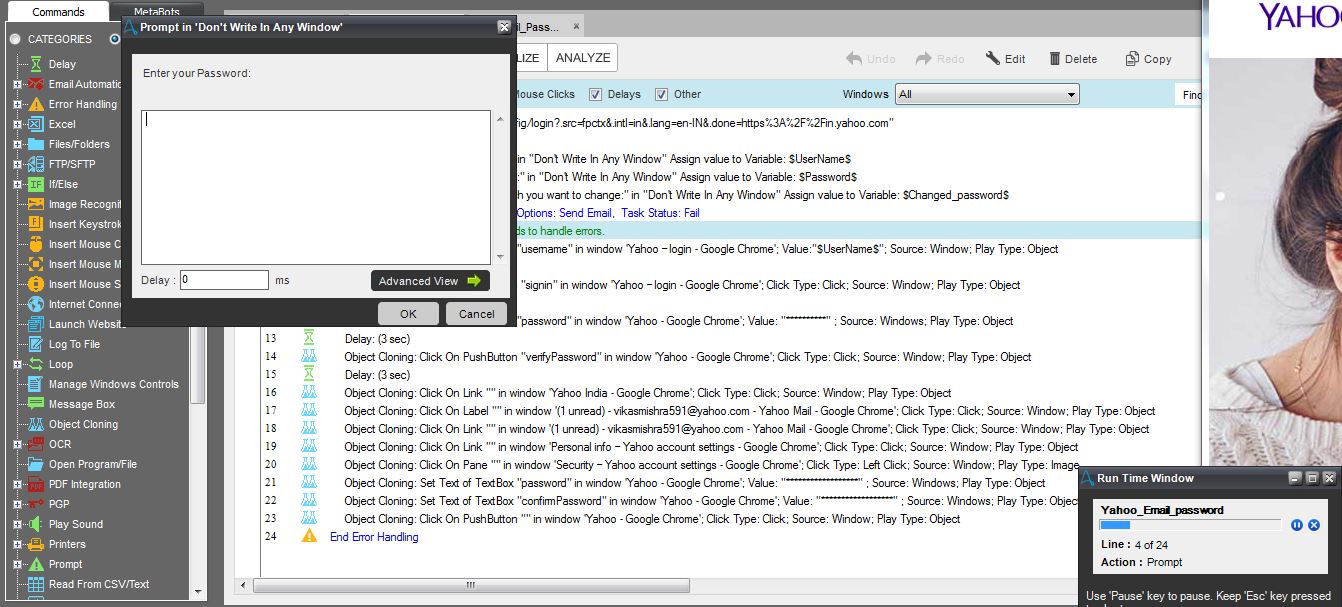
Task: Switch to the MetaBots tab
Action: click(156, 12)
